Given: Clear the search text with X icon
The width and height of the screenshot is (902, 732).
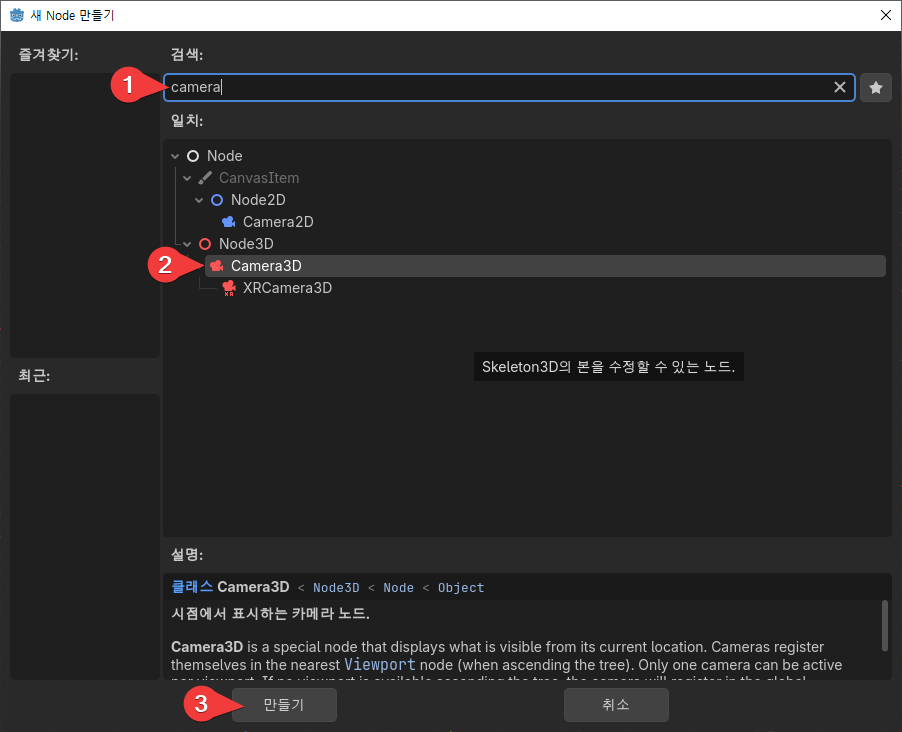Looking at the screenshot, I should click(840, 87).
